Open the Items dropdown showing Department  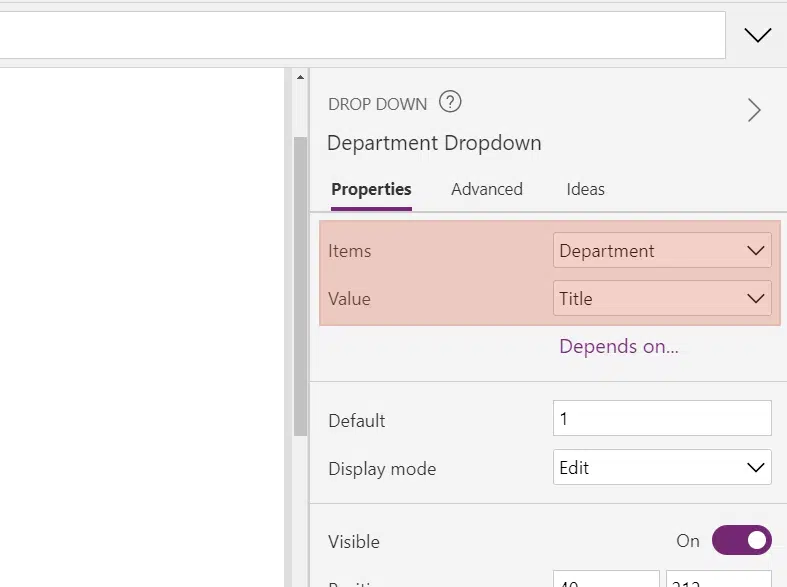pyautogui.click(x=662, y=250)
